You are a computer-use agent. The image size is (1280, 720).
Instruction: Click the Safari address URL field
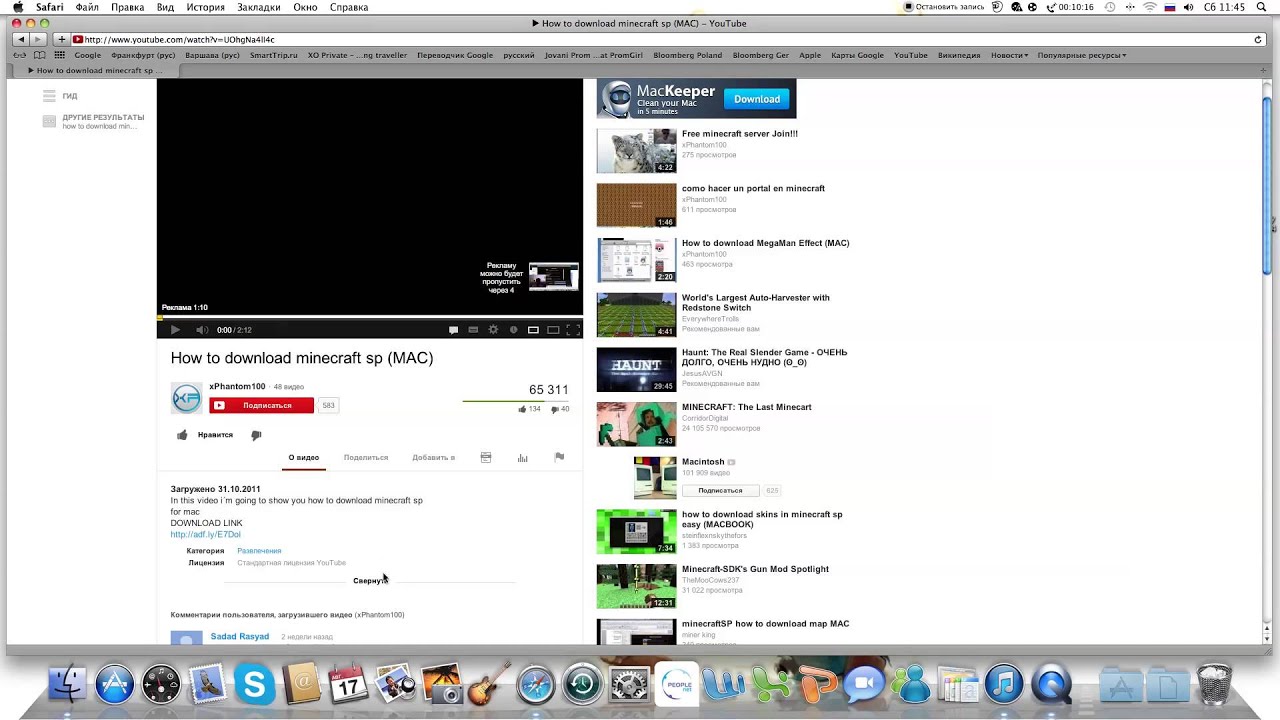point(660,40)
